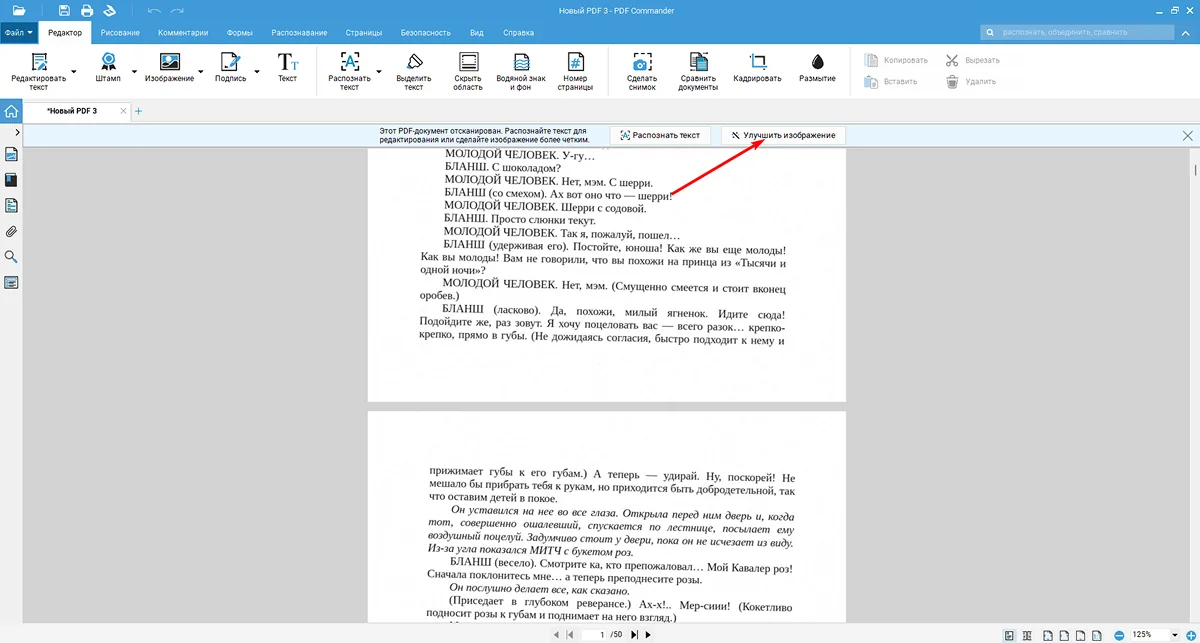Insert a picture with Изображение

169,68
